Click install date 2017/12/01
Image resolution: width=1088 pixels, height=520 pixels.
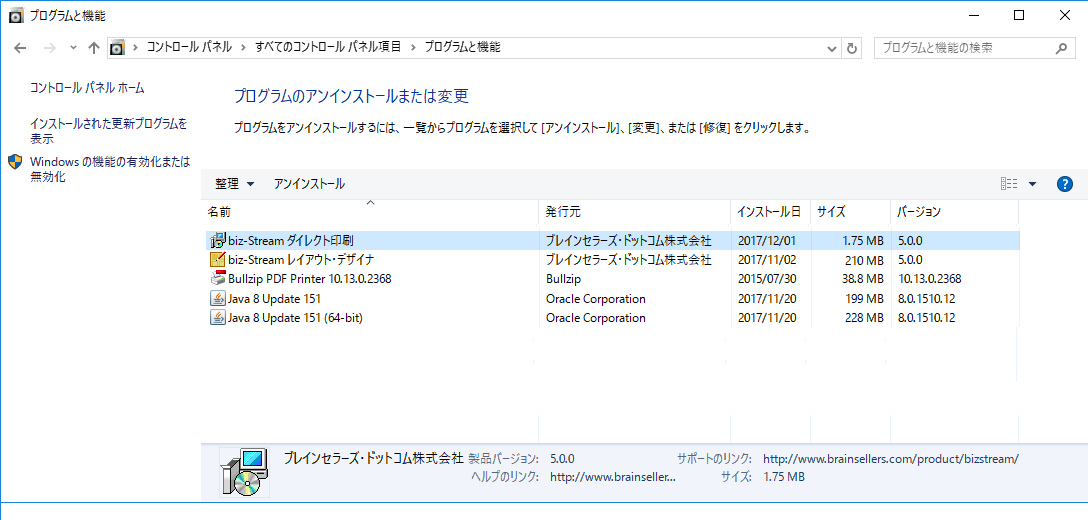[x=766, y=241]
